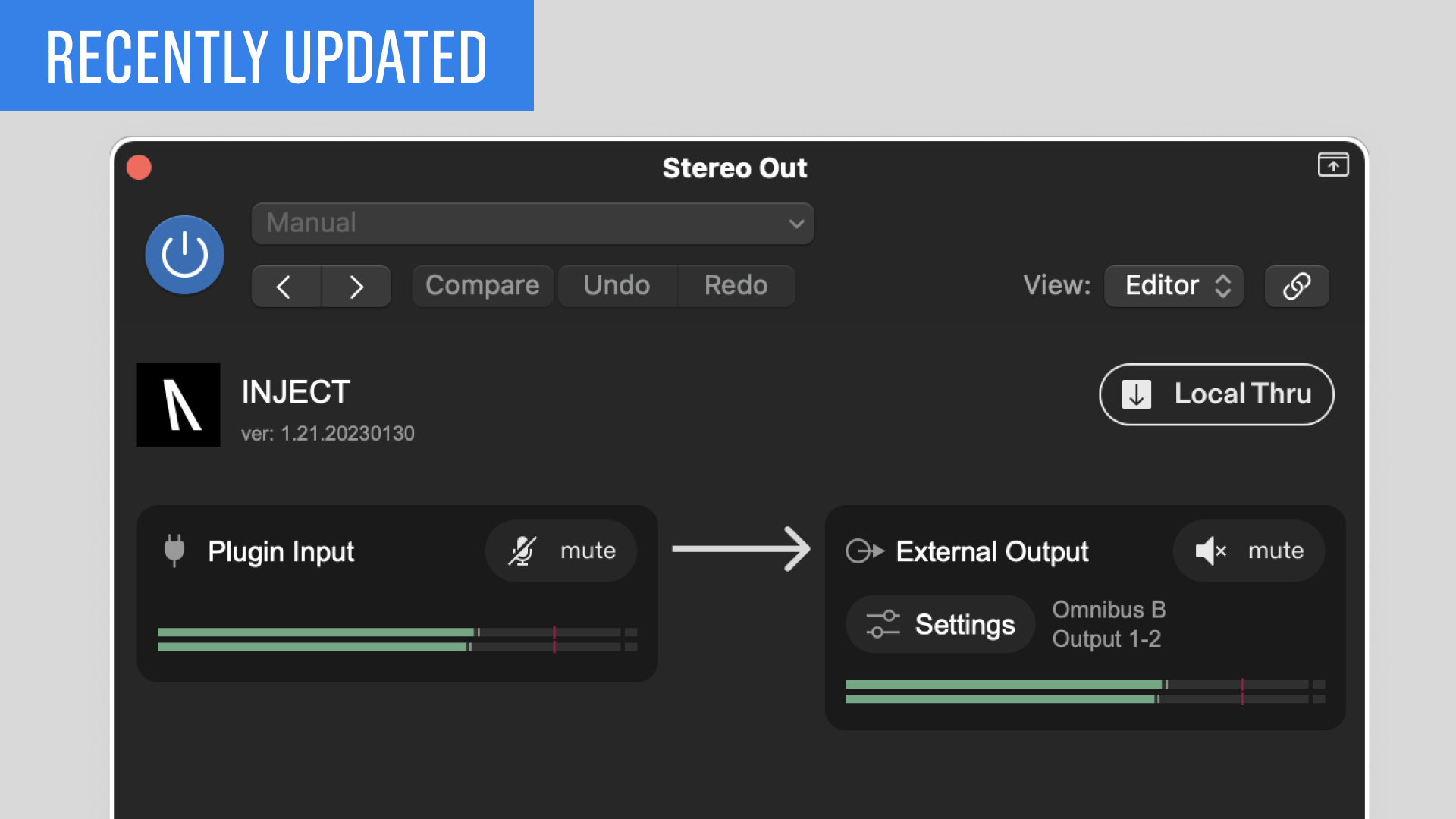
Task: Open the Editor view selector
Action: pyautogui.click(x=1174, y=286)
